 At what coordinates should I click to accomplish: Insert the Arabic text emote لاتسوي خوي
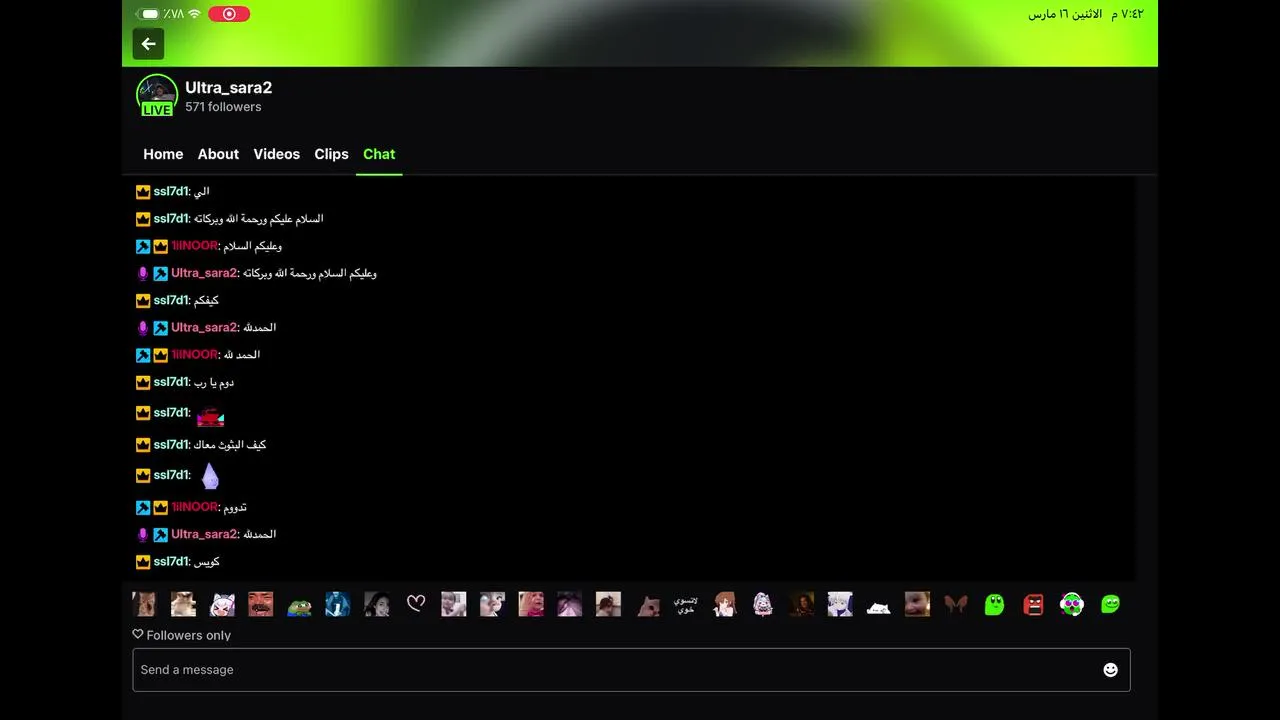[685, 604]
